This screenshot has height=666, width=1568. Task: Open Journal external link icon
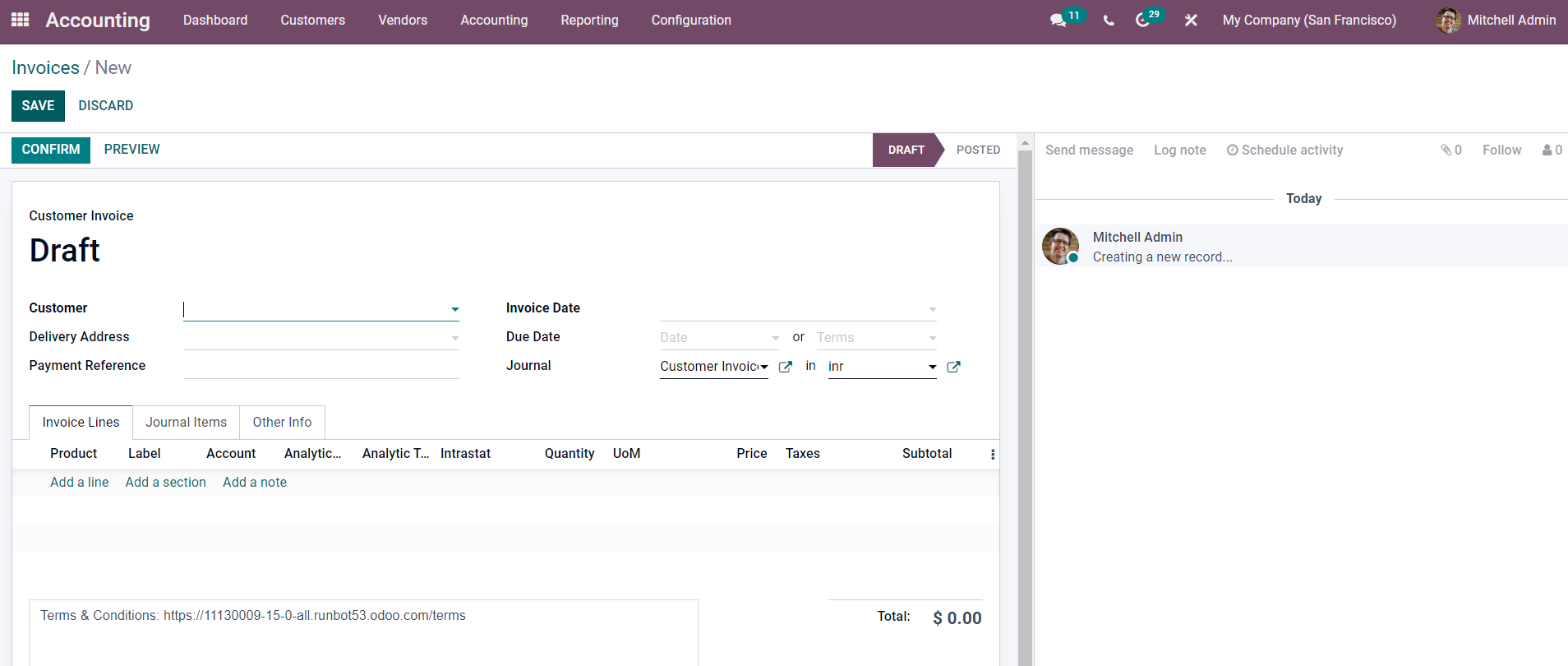785,367
